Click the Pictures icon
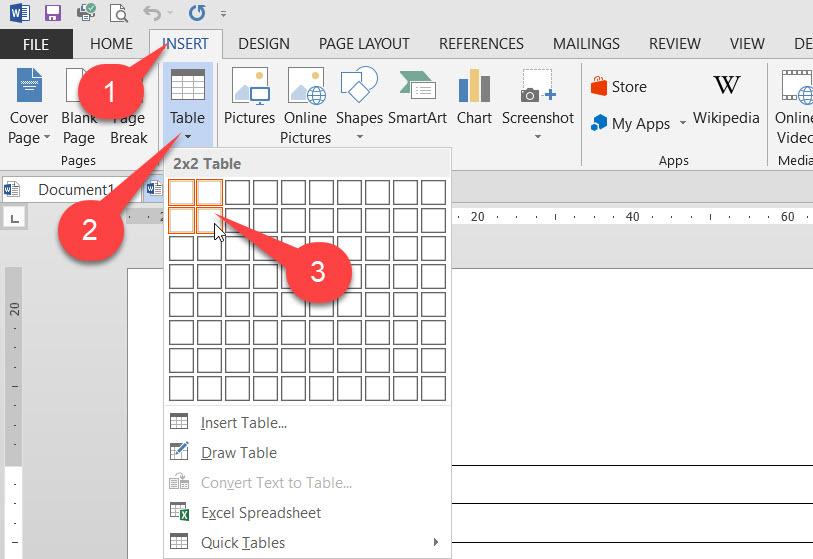Screen dimensions: 813x559 pyautogui.click(x=249, y=98)
